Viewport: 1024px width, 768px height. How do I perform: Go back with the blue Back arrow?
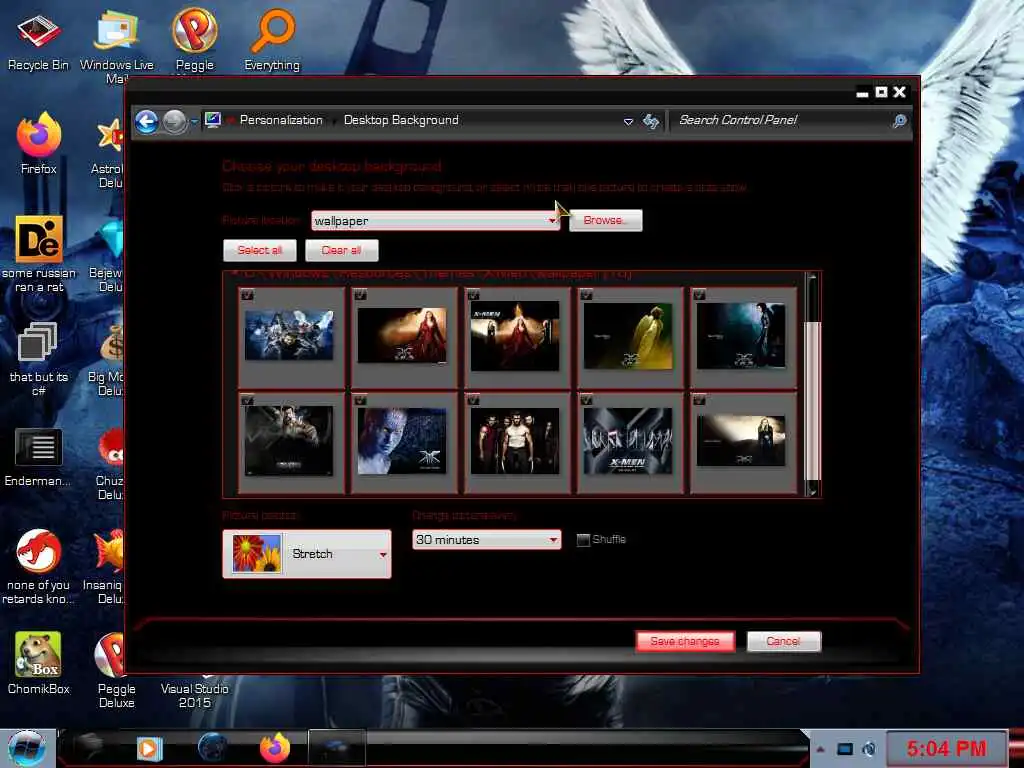tap(146, 121)
